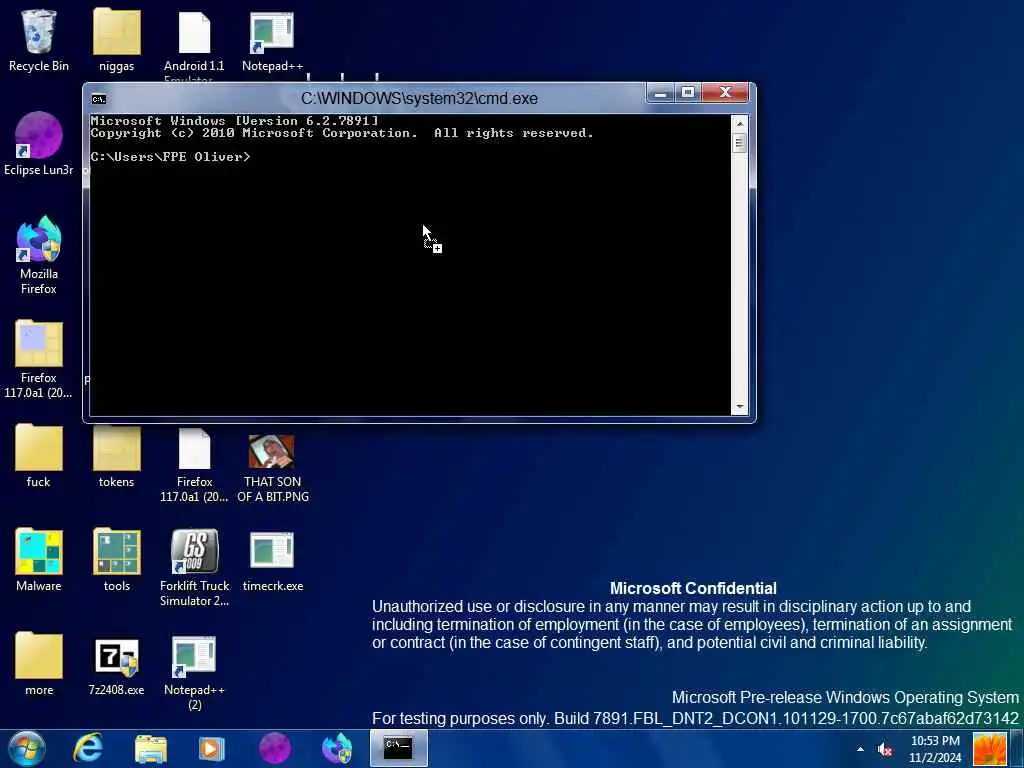
Task: Click the cmd scrollbar up arrow
Action: [x=739, y=123]
